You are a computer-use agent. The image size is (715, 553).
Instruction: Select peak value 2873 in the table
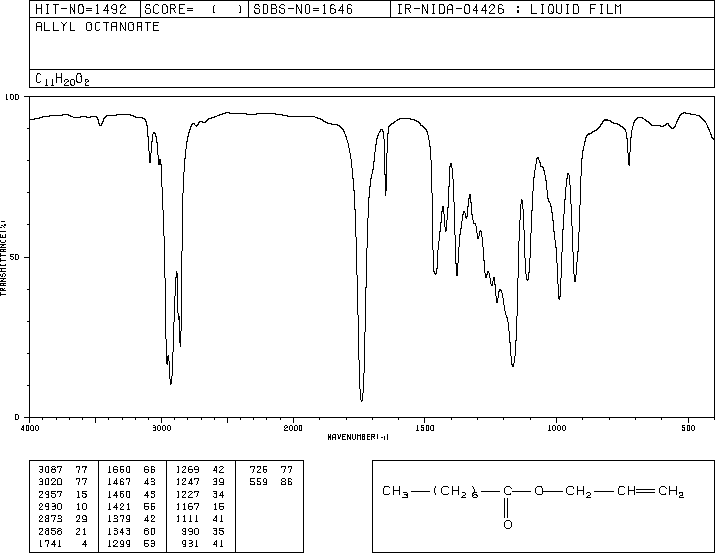pyautogui.click(x=50, y=519)
